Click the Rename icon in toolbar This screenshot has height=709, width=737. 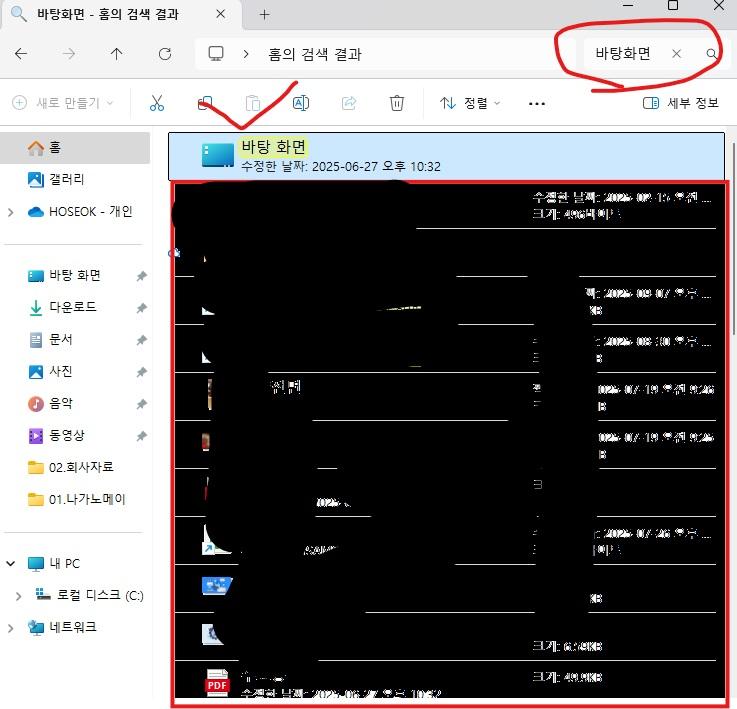(300, 103)
